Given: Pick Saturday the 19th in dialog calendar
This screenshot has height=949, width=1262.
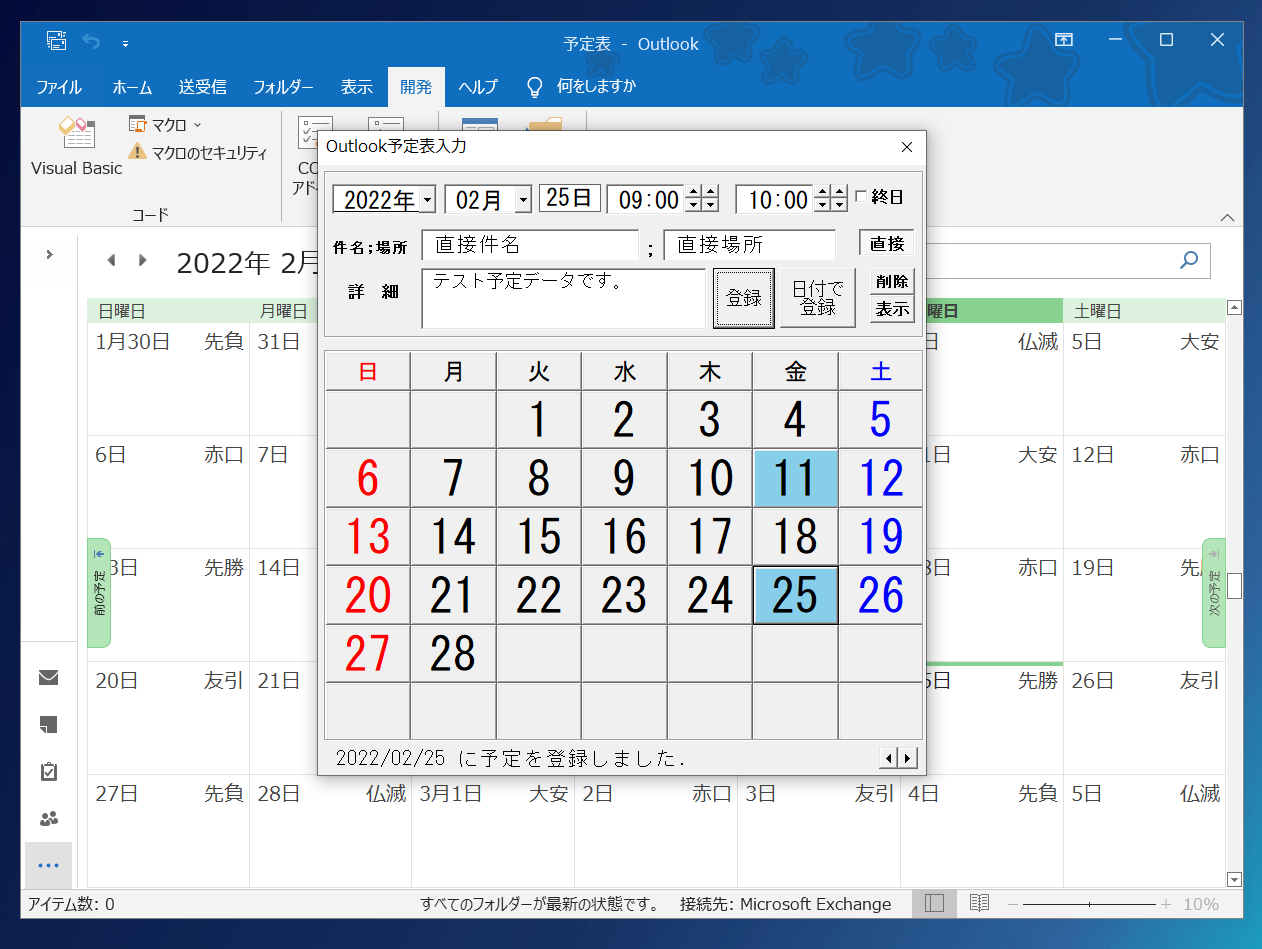Looking at the screenshot, I should coord(881,536).
